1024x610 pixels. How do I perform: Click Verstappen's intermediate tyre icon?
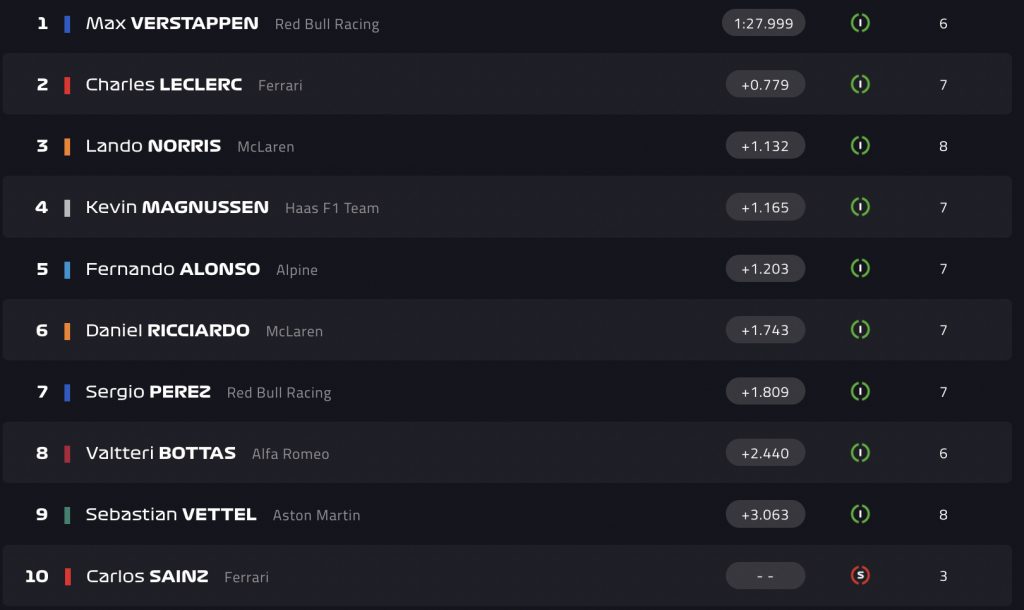tap(860, 23)
